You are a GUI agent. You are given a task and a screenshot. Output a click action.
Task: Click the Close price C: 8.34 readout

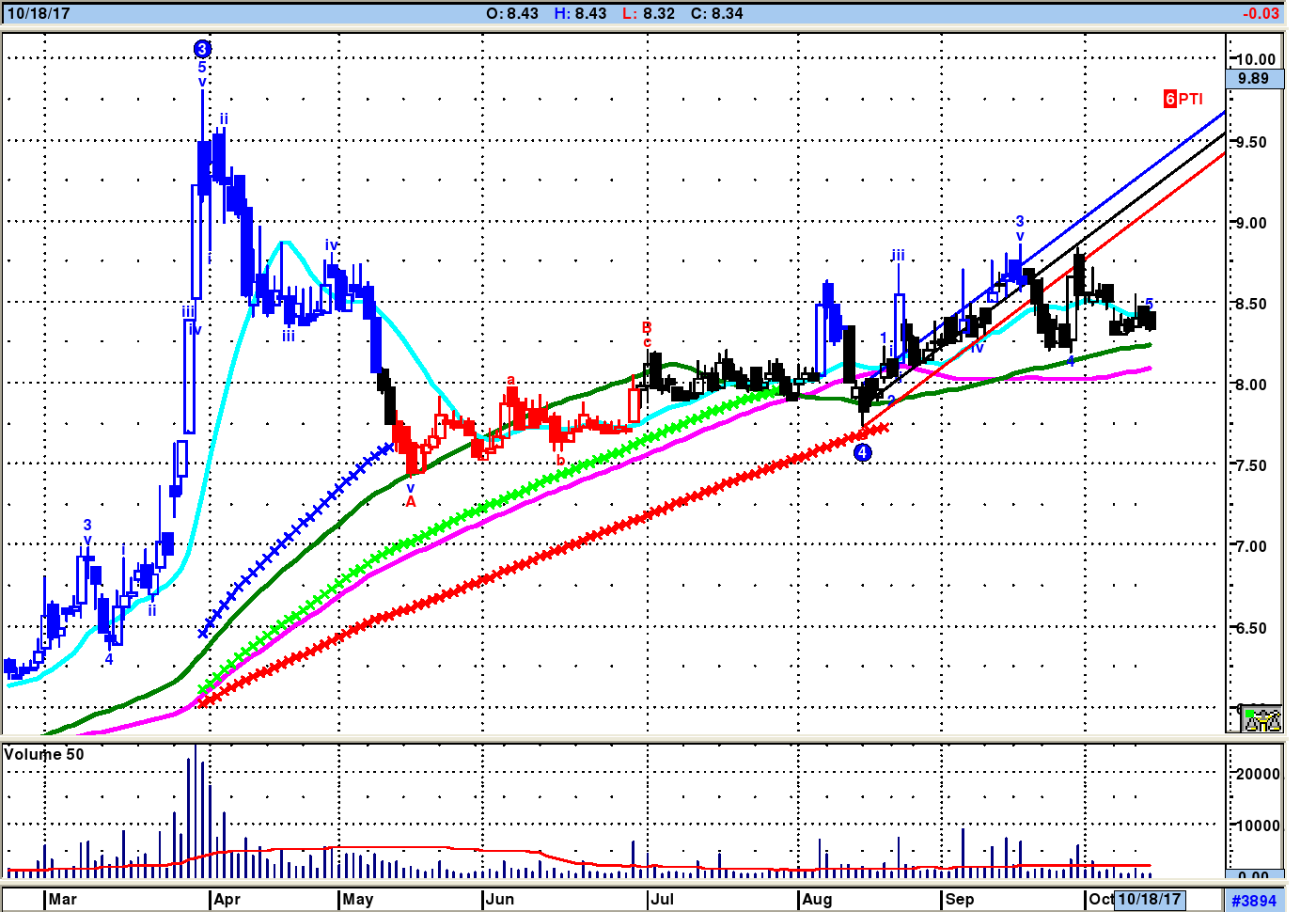point(716,13)
